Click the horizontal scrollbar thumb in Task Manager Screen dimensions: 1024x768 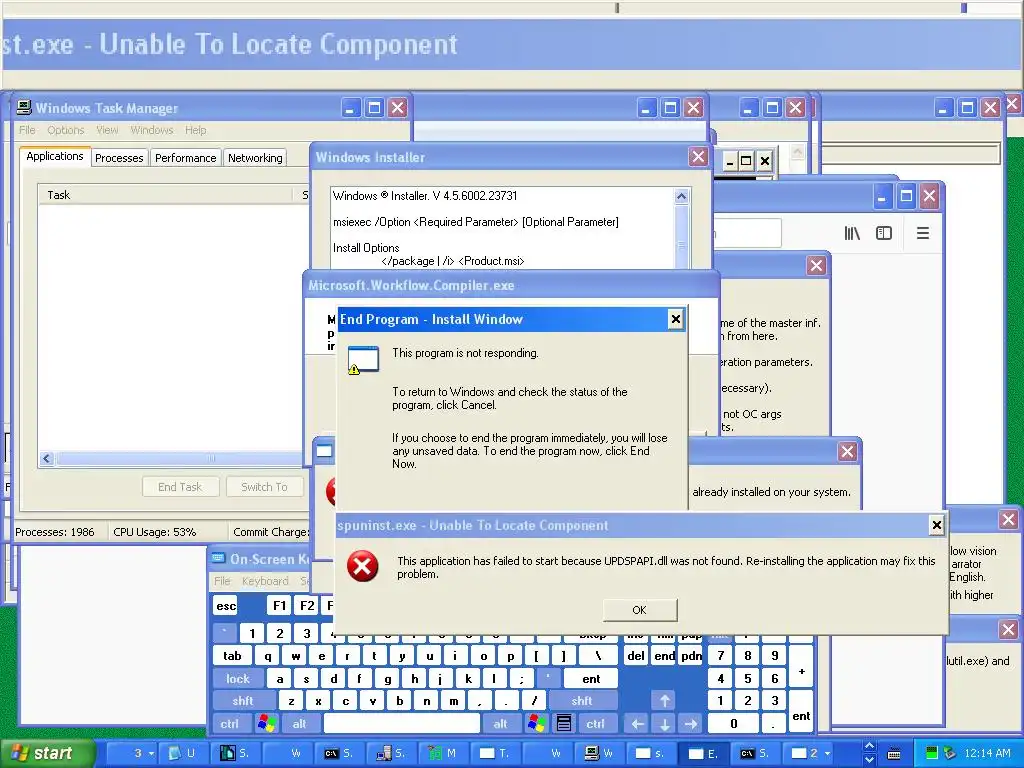coord(180,458)
